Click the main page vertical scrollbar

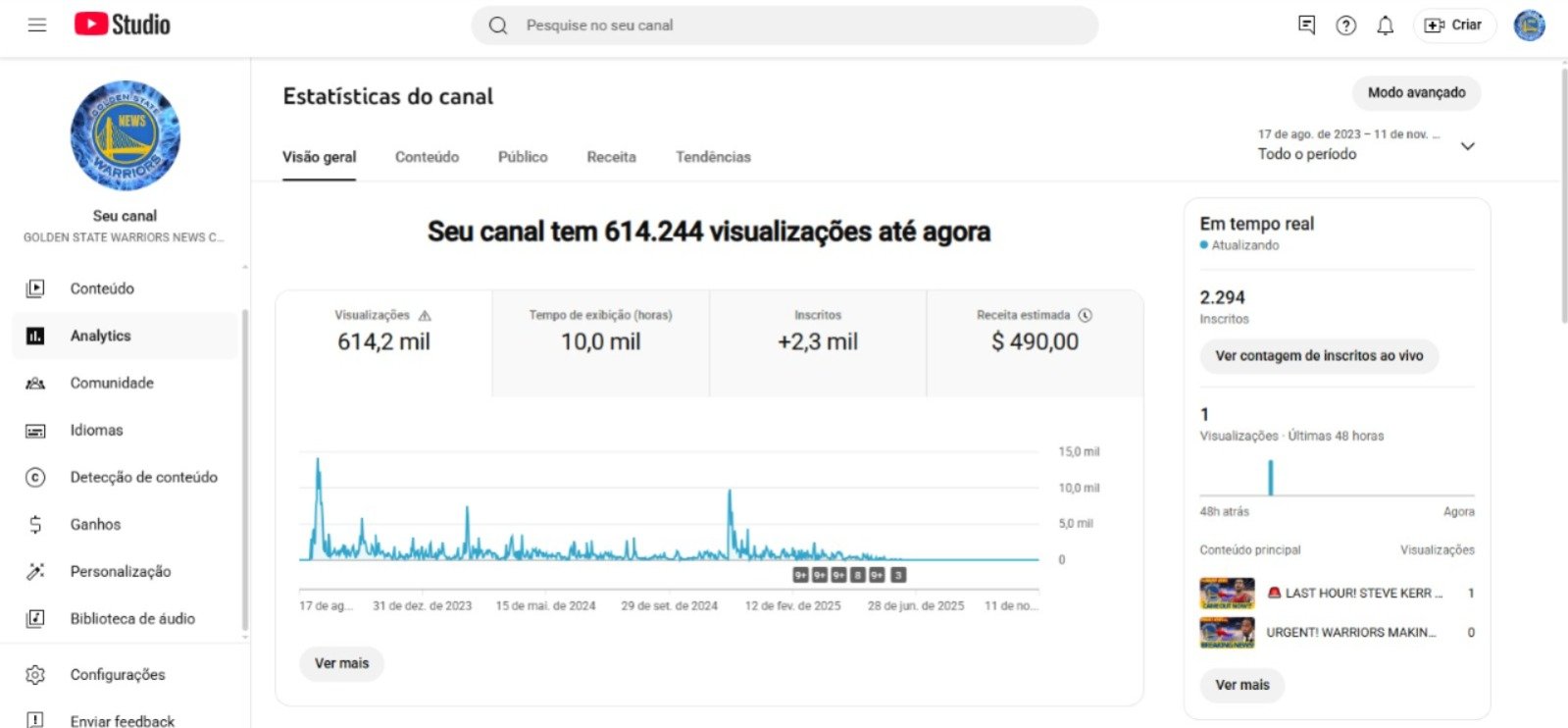coord(1563,194)
